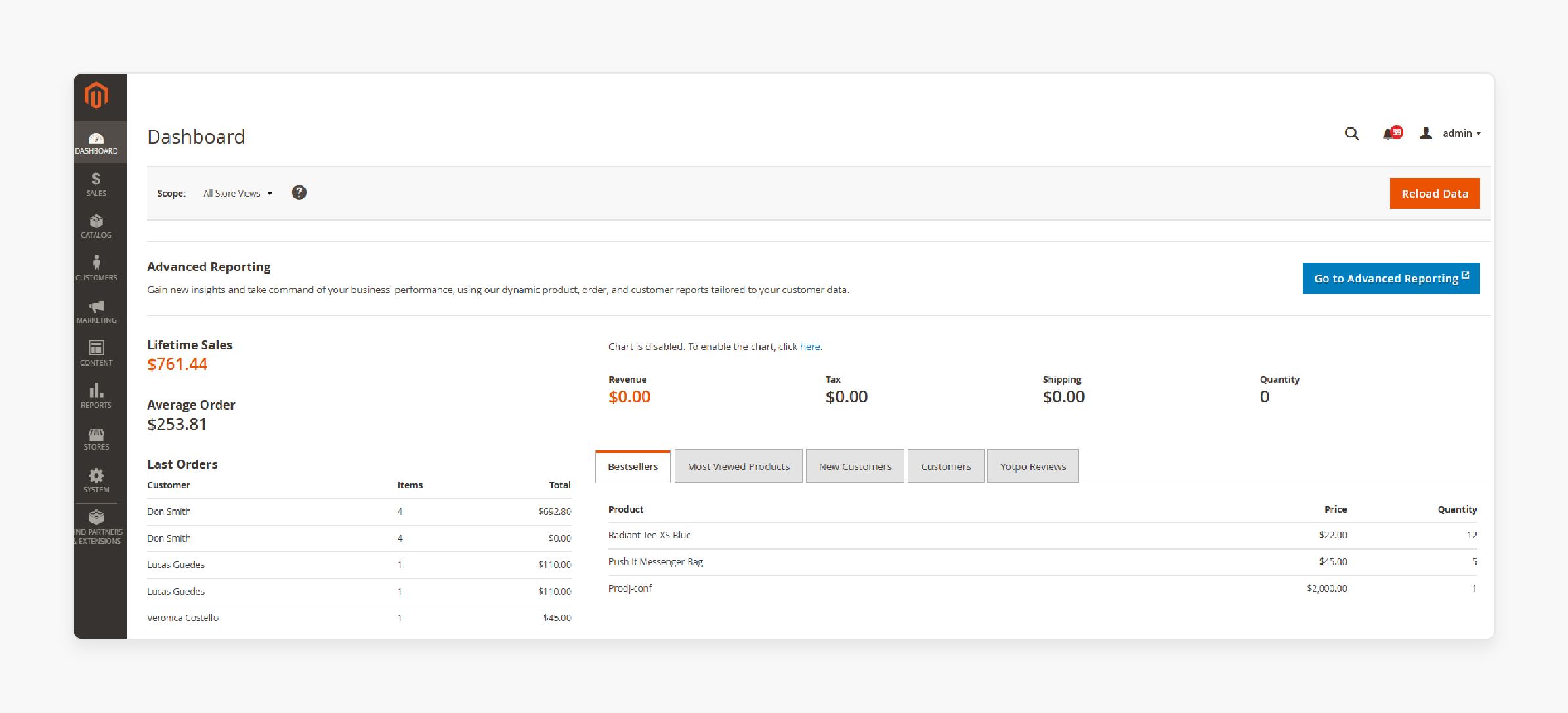The width and height of the screenshot is (1568, 713).
Task: Click the Veronica Costello order row
Action: tap(359, 618)
